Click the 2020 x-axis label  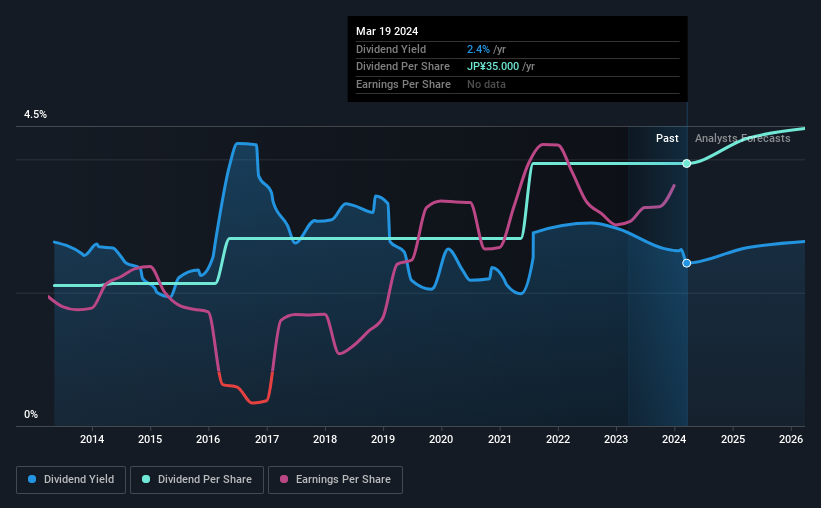(441, 439)
